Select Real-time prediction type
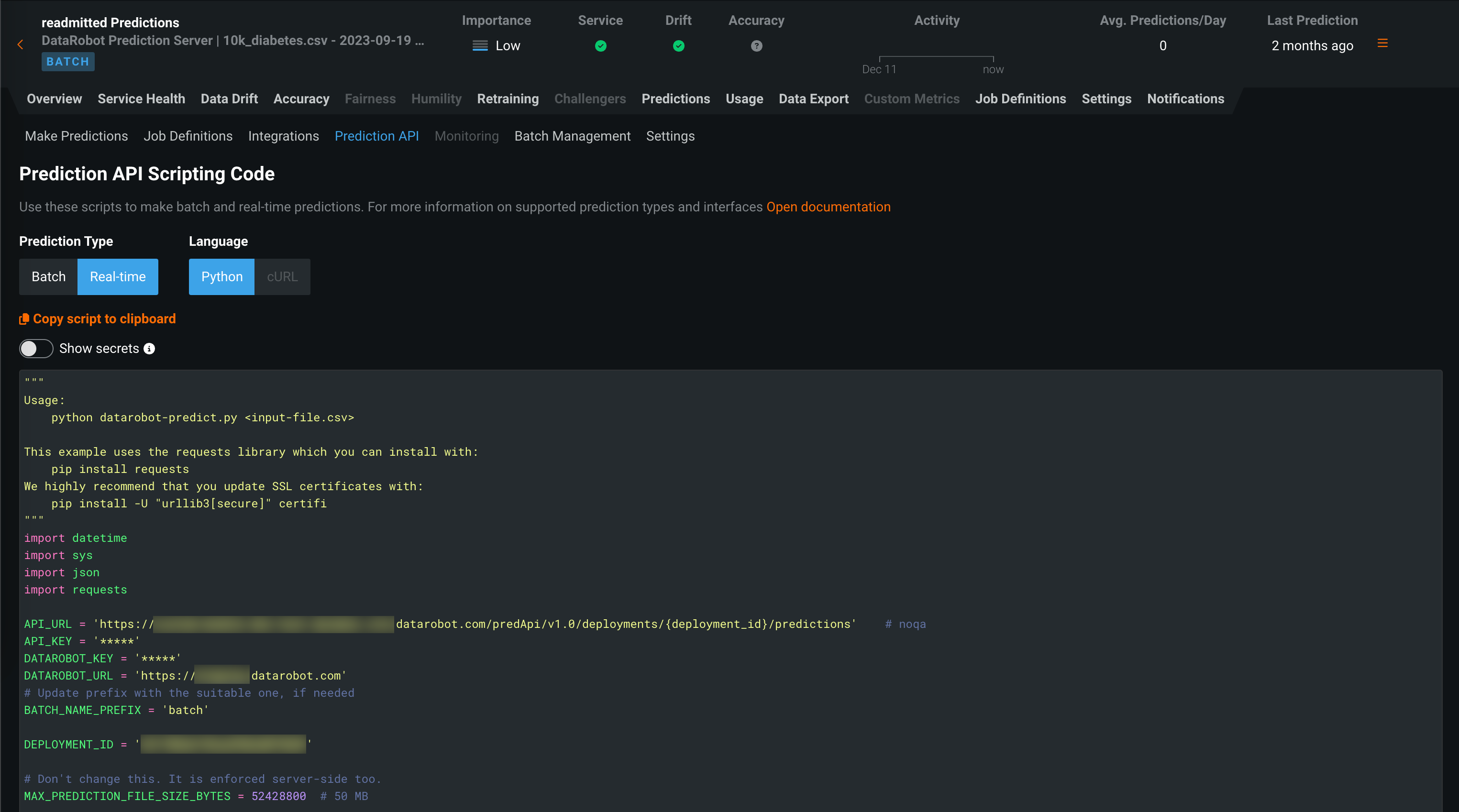1459x812 pixels. 118,276
